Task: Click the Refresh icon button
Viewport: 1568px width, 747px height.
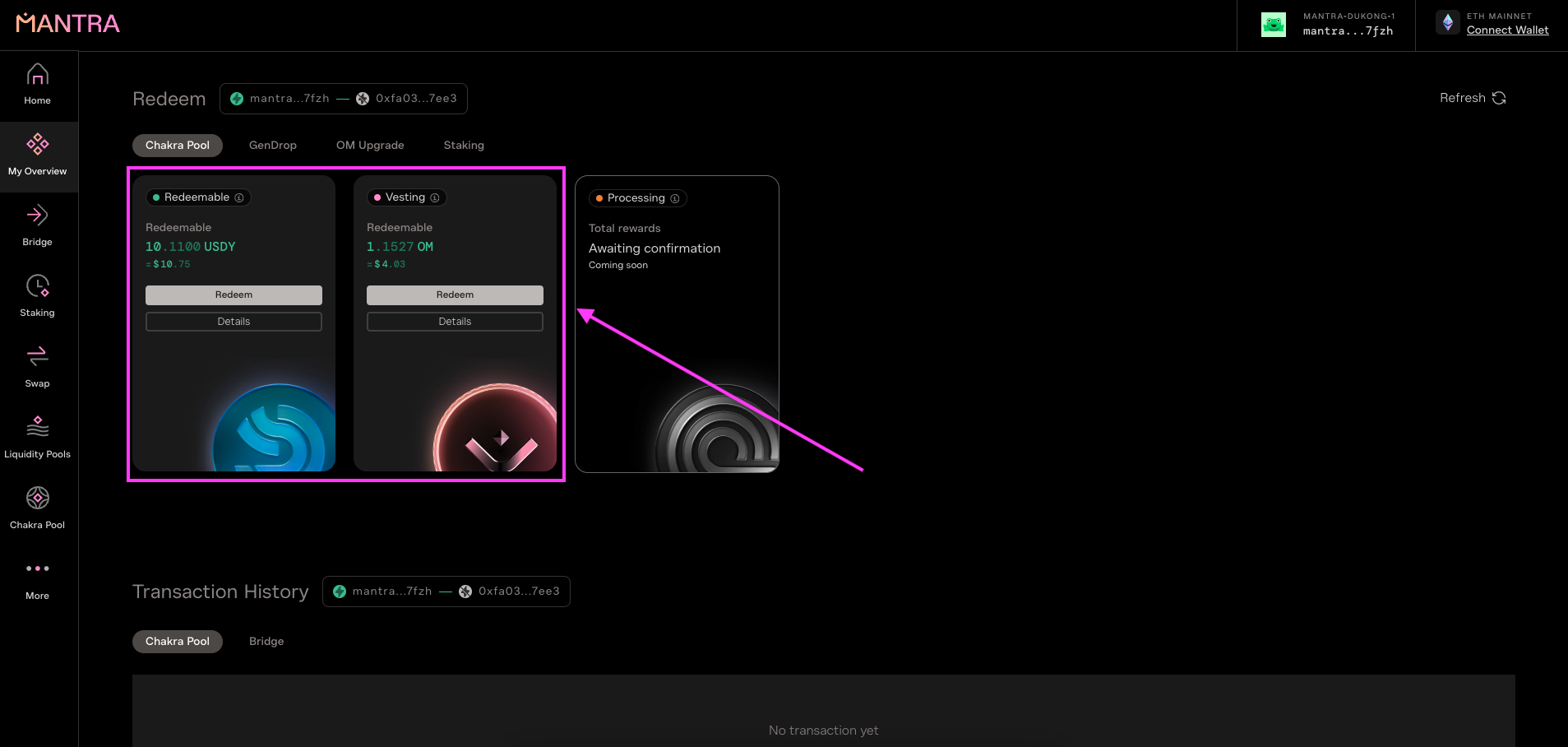Action: tap(1499, 98)
